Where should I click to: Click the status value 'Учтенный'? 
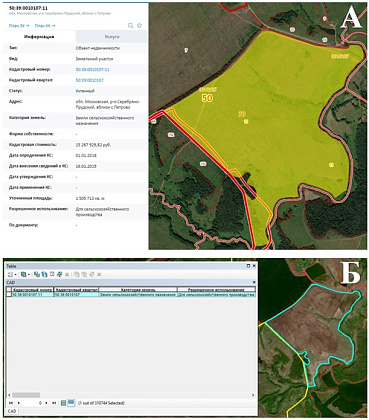click(x=85, y=91)
